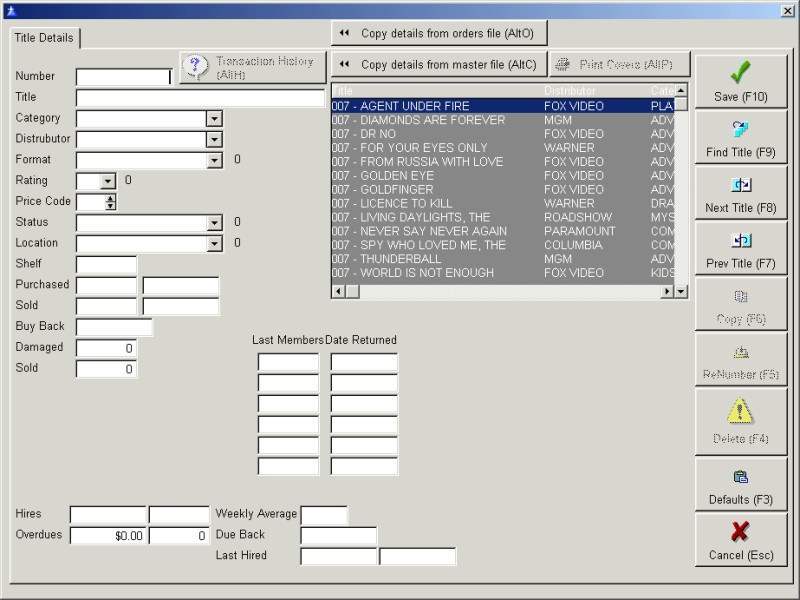This screenshot has height=600, width=800.
Task: Open the Location dropdown
Action: 213,243
